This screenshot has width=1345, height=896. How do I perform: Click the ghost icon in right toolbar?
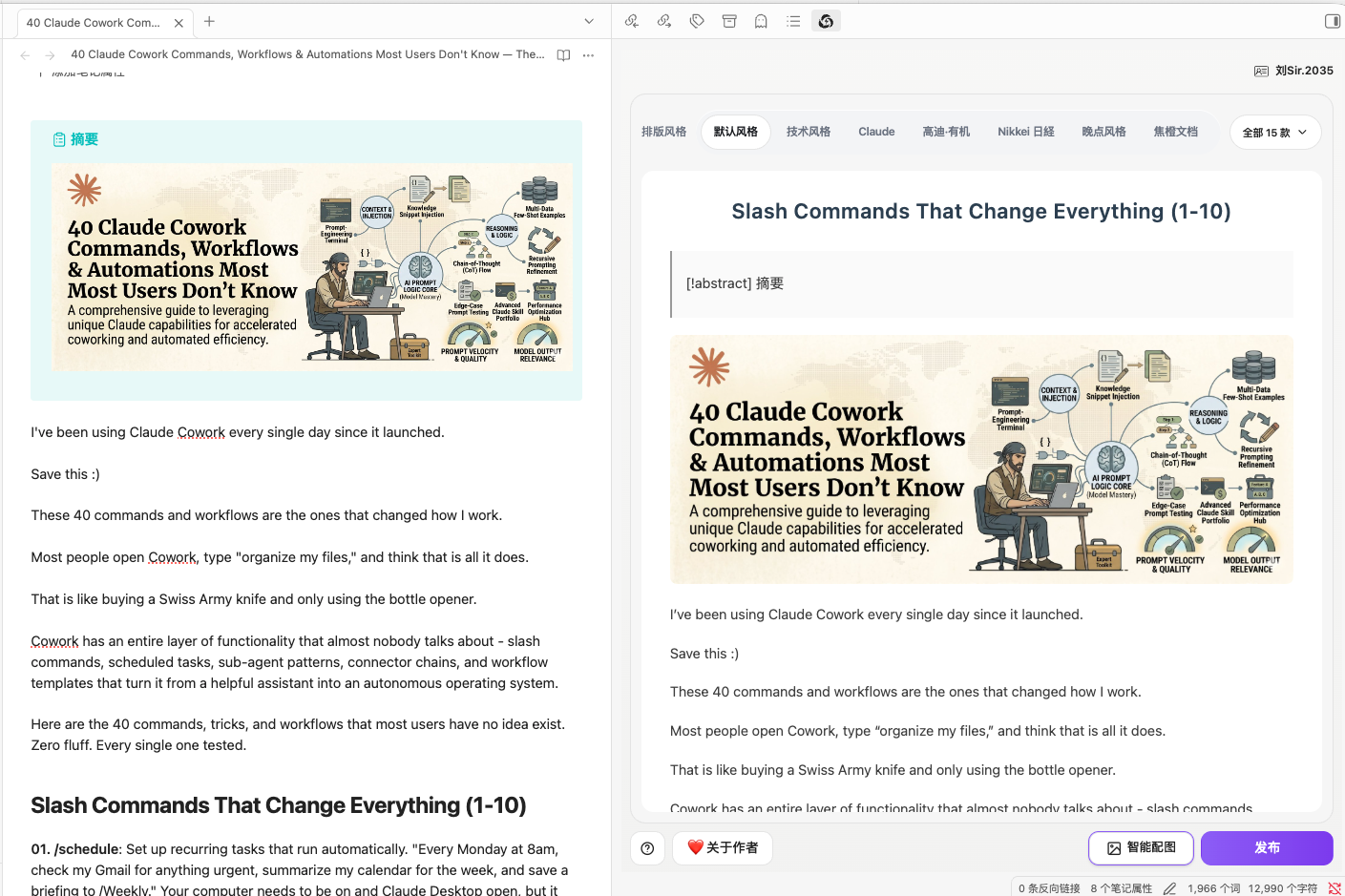point(762,21)
